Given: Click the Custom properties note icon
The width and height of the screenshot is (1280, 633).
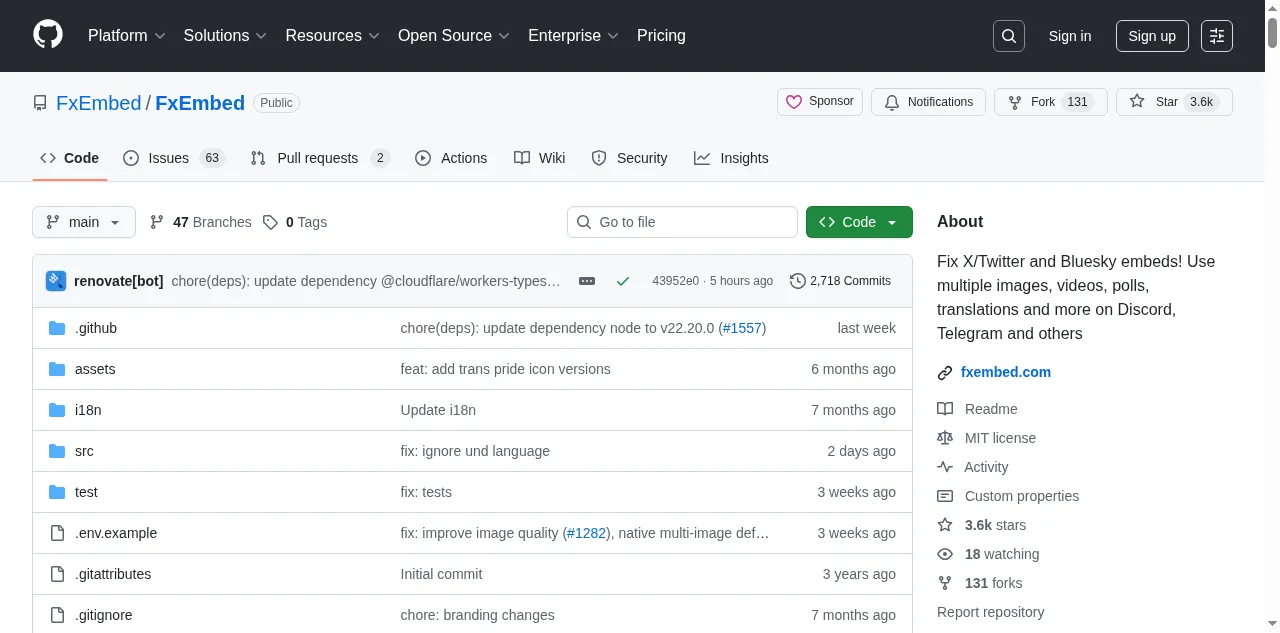Looking at the screenshot, I should tap(945, 496).
